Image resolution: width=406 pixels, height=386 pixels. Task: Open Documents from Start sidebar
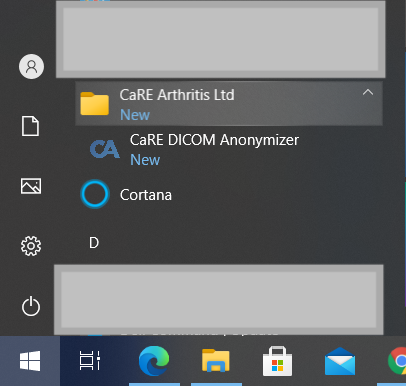pyautogui.click(x=31, y=126)
